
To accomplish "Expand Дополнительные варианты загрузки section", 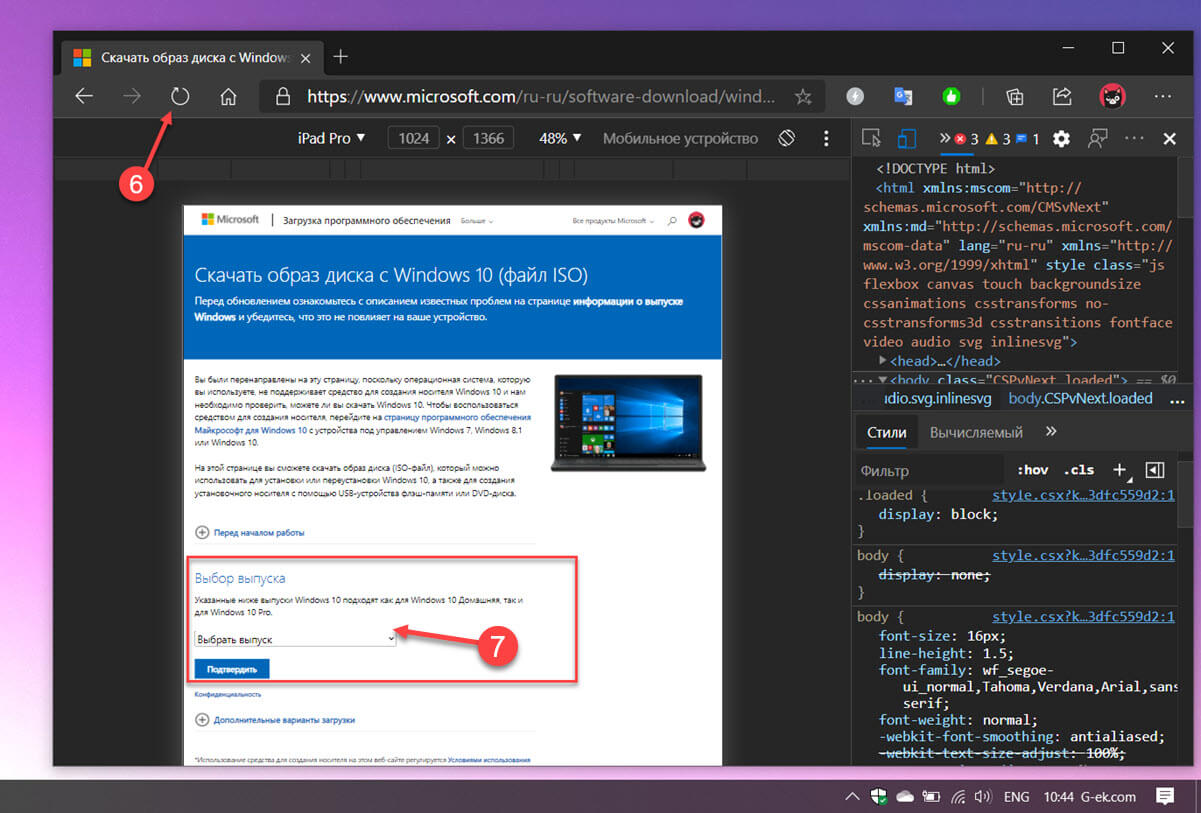I will pos(275,720).
